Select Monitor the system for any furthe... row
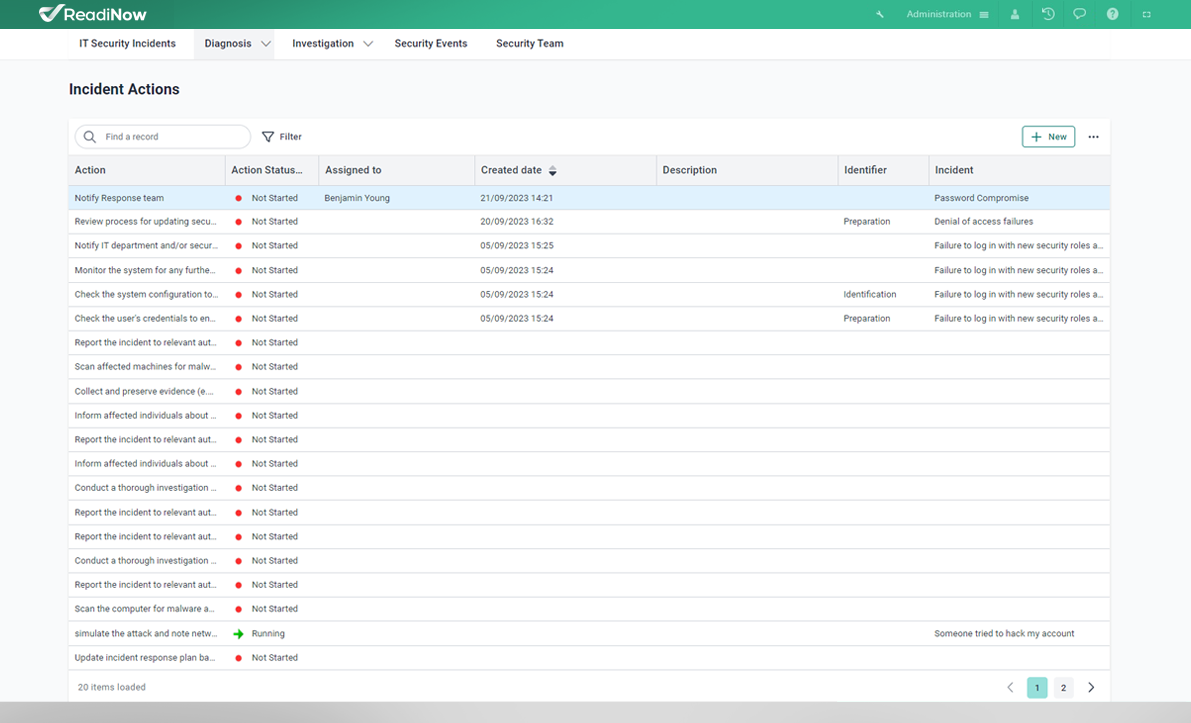Screen dimensions: 1191x723 589,270
